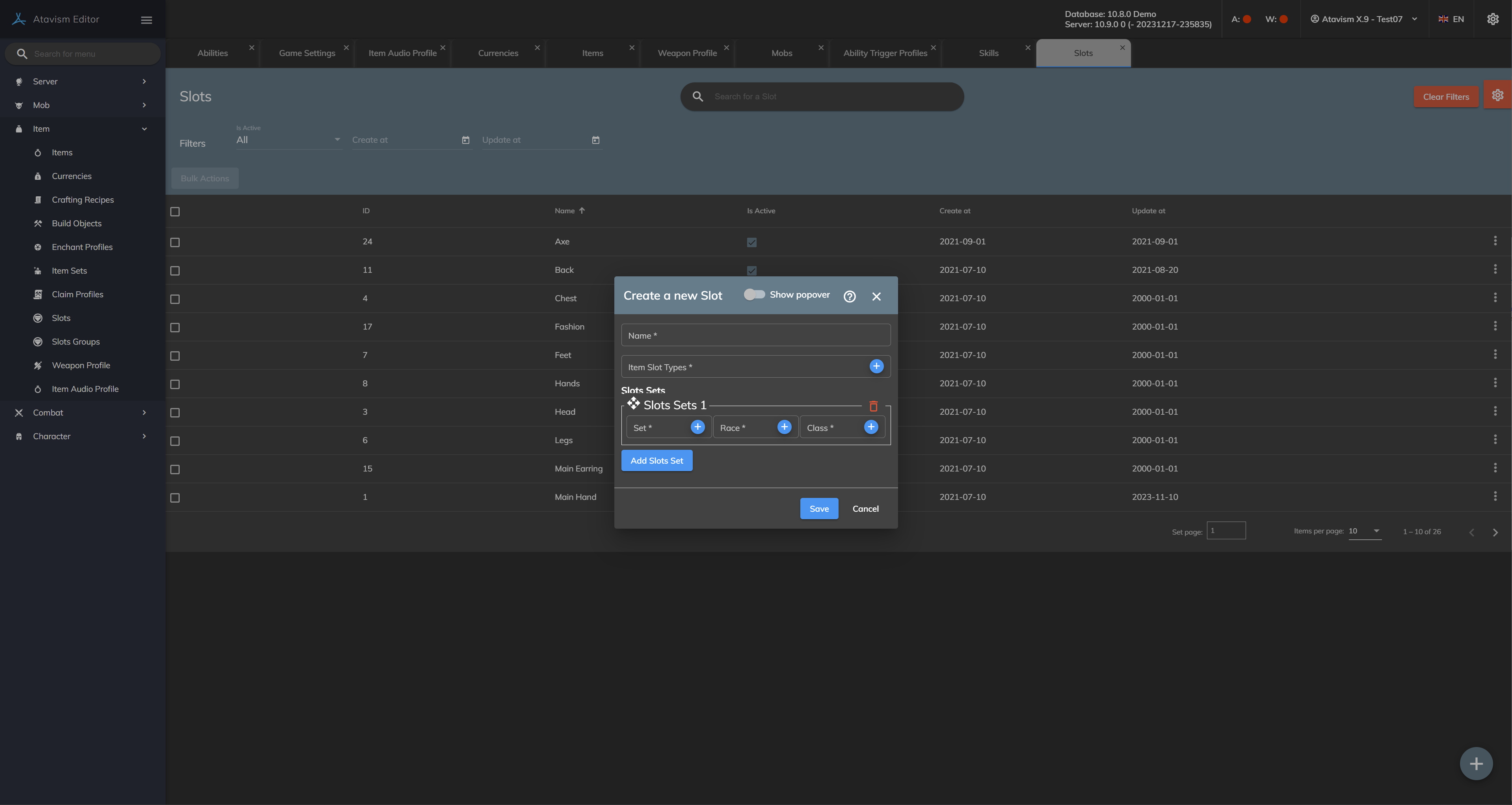The height and width of the screenshot is (805, 1512).
Task: Open the hamburger menu next to Atavism Editor
Action: 147,20
